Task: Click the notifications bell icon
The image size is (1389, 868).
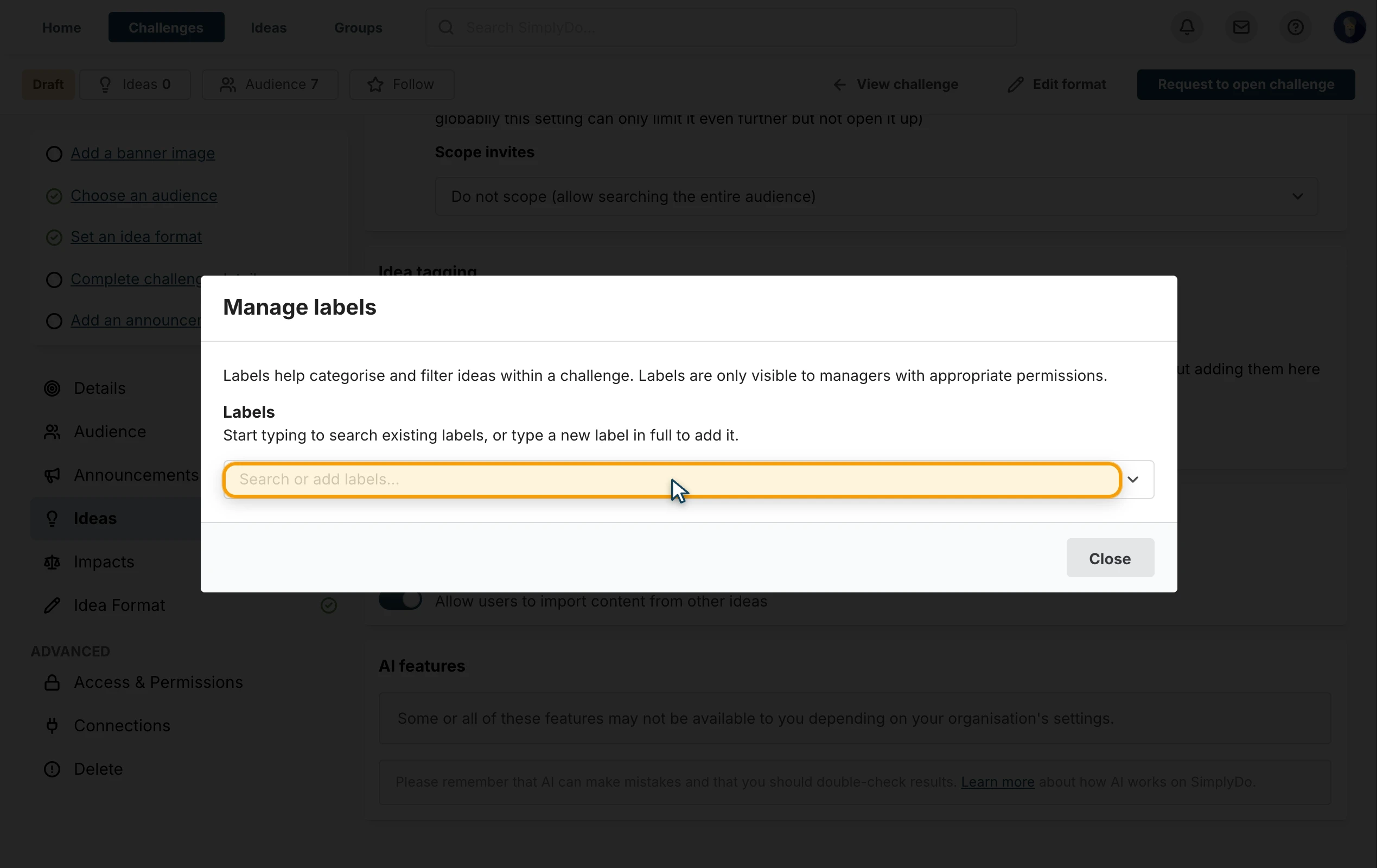Action: [1187, 27]
